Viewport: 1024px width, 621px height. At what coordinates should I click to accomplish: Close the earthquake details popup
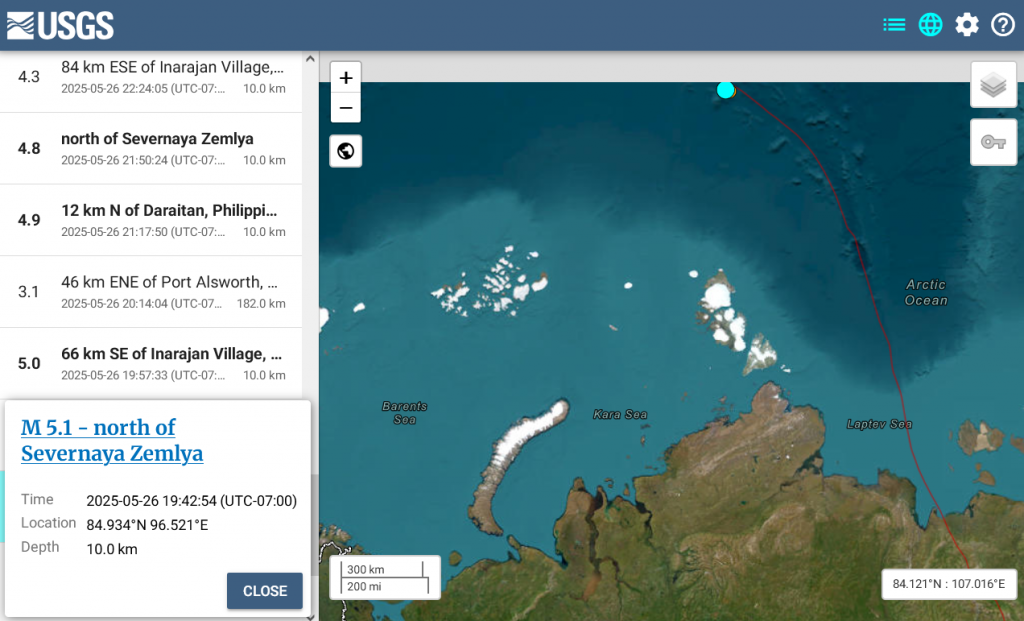click(x=264, y=591)
